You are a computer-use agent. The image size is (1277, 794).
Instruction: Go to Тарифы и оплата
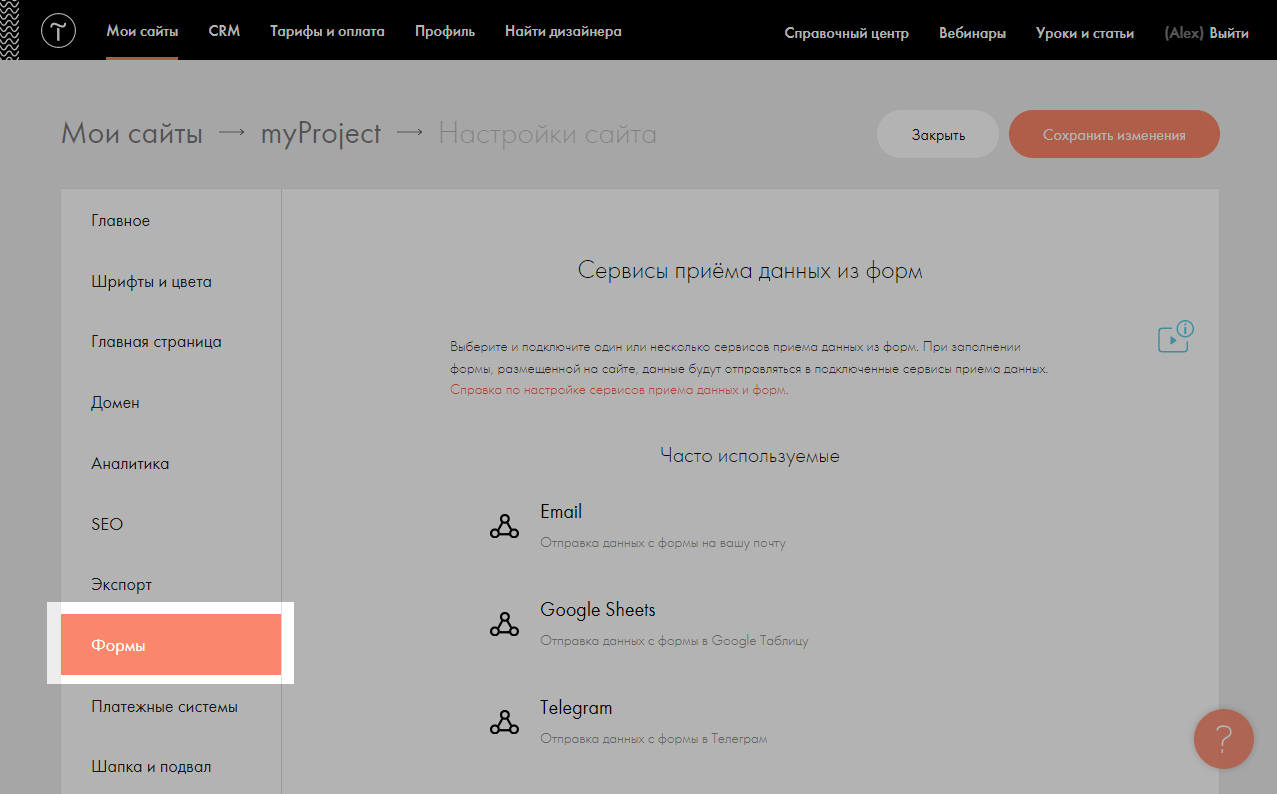point(327,32)
